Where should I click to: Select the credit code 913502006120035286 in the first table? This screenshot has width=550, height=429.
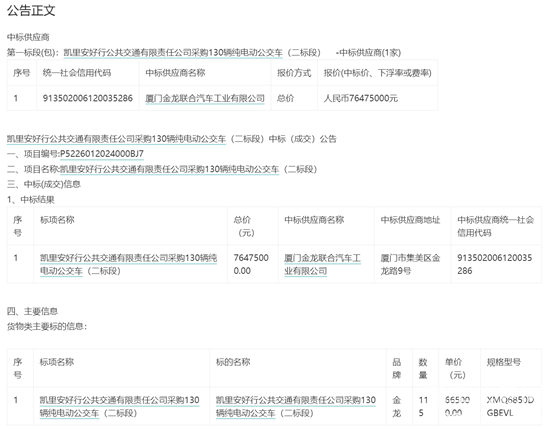[x=88, y=98]
